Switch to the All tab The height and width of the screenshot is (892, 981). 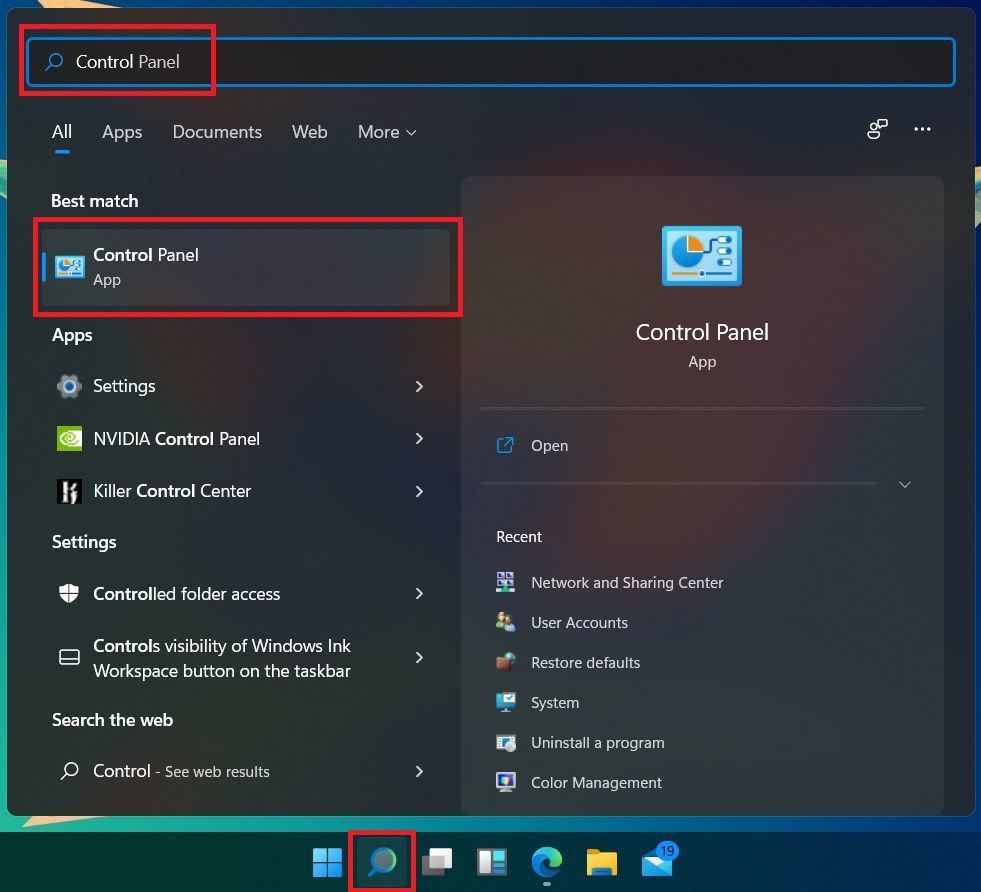coord(62,132)
